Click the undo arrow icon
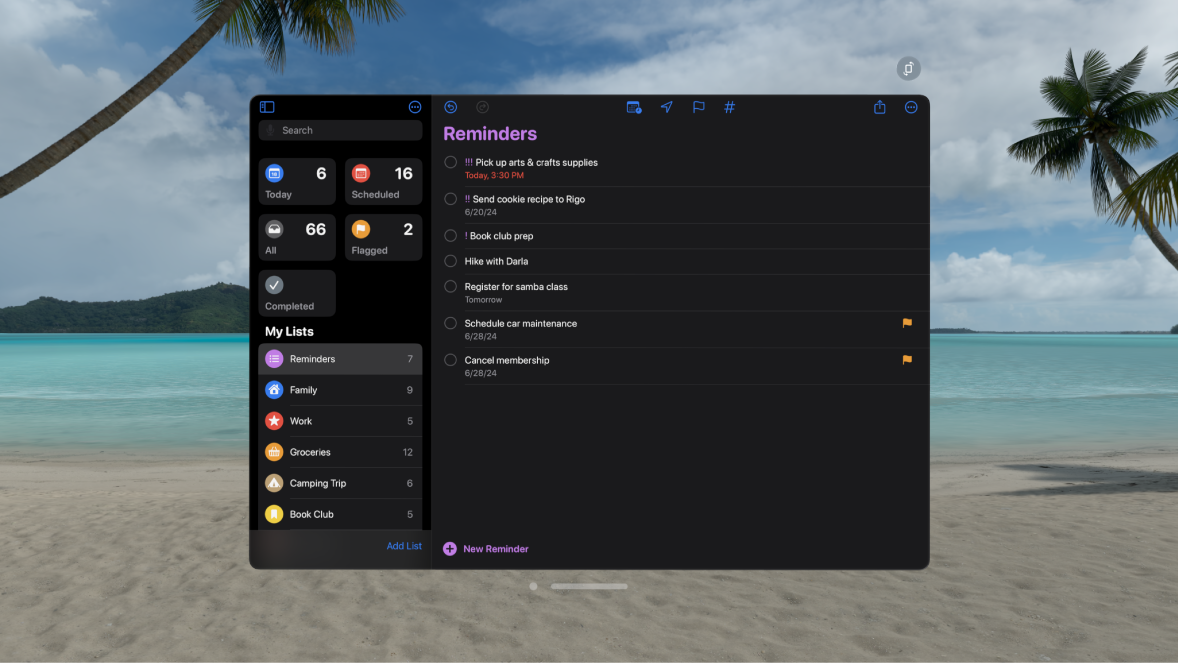The width and height of the screenshot is (1178, 666). pyautogui.click(x=451, y=107)
